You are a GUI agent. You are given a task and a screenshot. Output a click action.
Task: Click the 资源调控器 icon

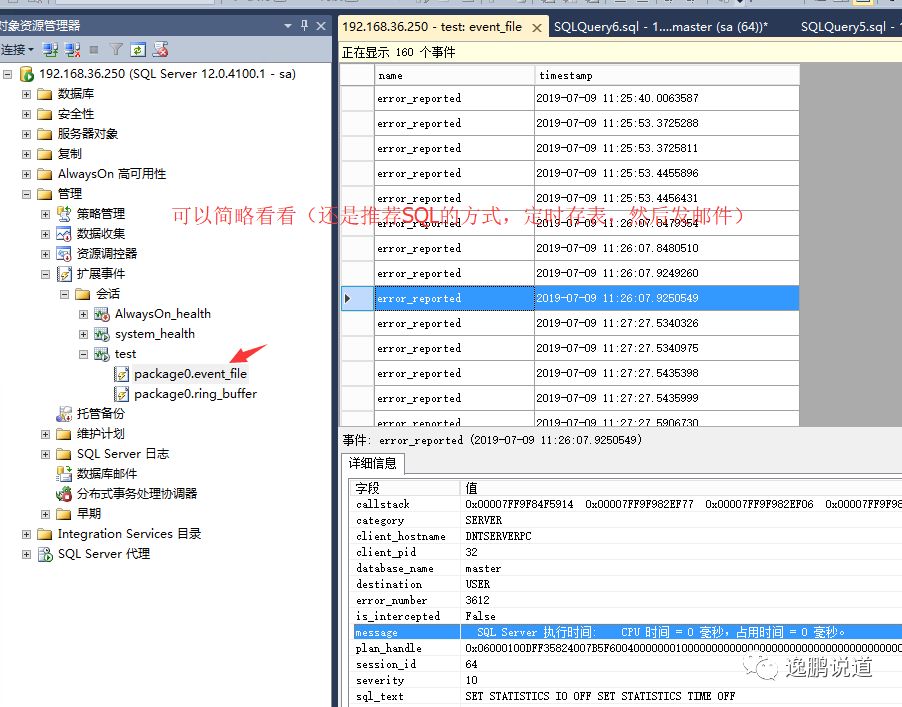coord(64,254)
